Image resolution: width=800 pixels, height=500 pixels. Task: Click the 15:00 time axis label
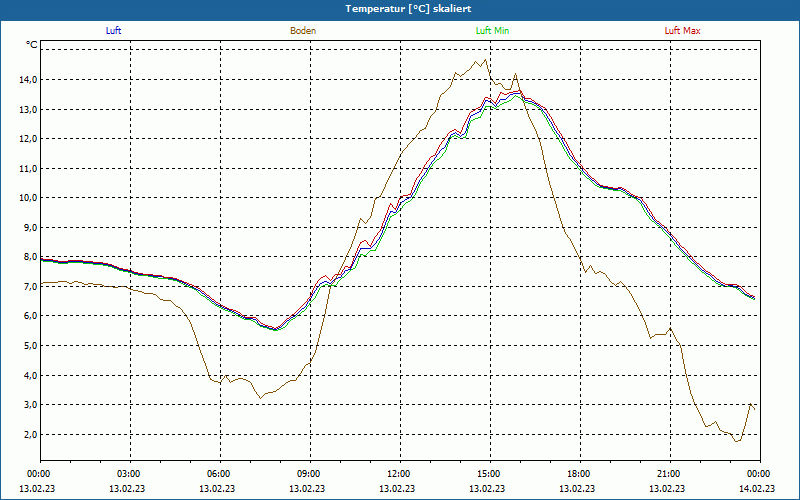(490, 474)
